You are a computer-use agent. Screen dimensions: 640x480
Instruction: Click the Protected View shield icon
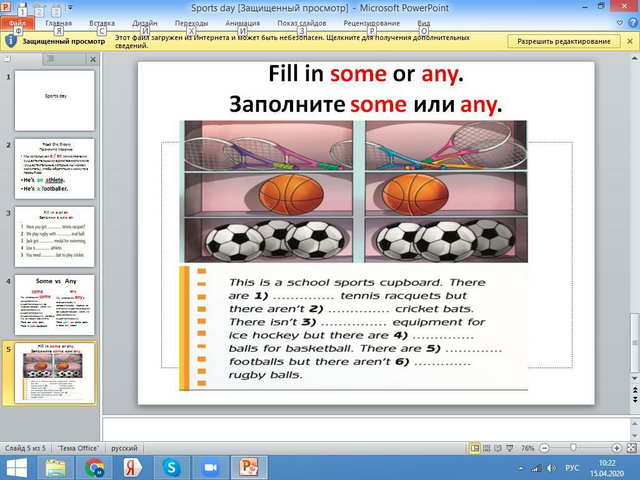(x=11, y=41)
